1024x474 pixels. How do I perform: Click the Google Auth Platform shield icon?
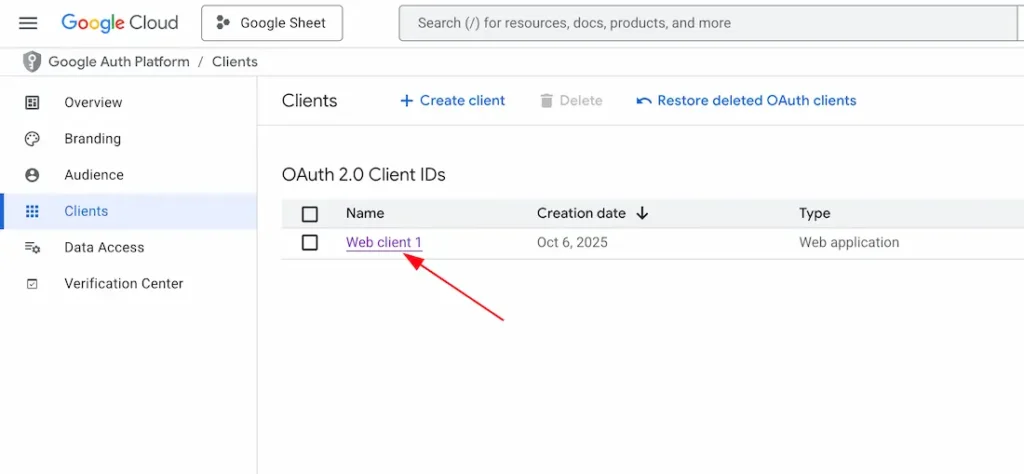click(x=33, y=62)
